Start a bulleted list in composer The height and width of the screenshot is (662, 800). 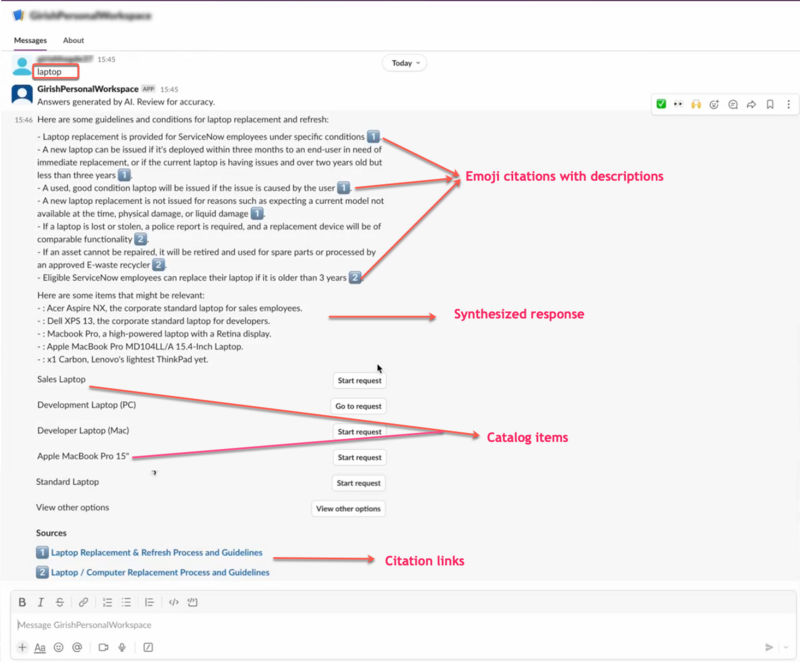click(126, 602)
